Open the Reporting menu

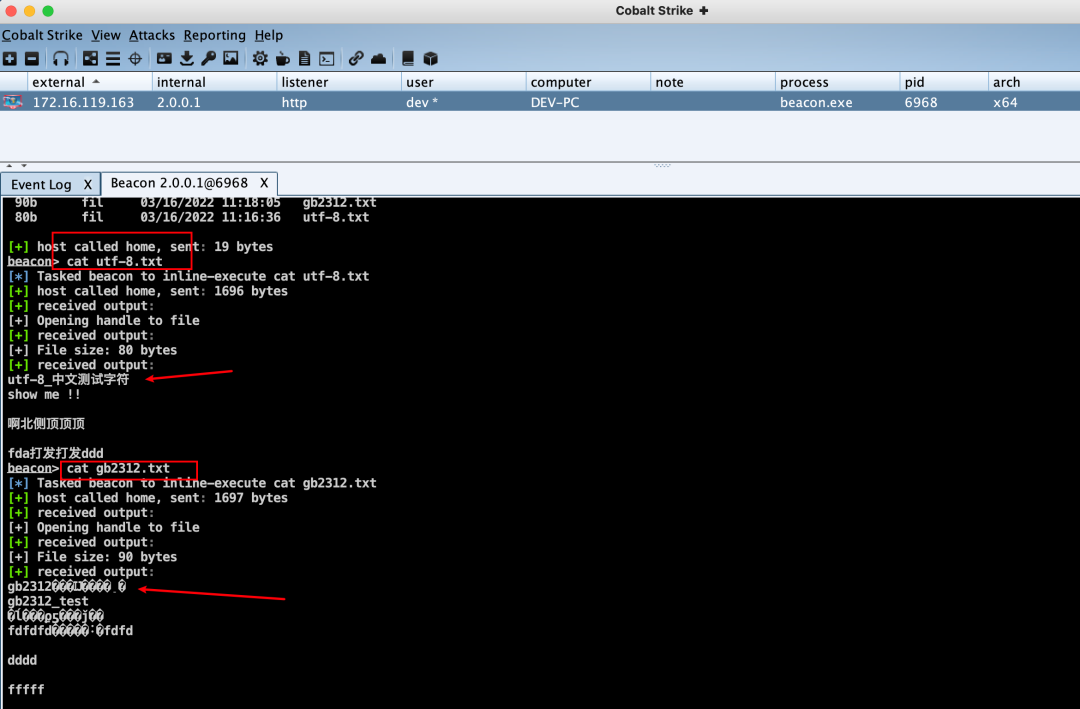(214, 35)
